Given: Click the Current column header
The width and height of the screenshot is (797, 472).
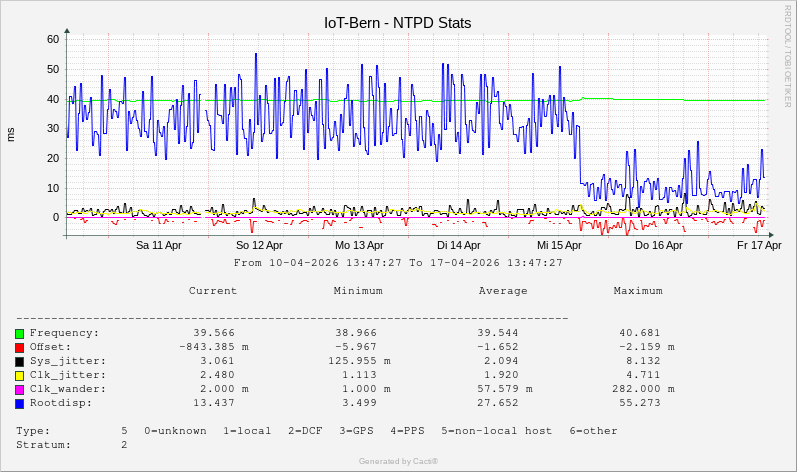Looking at the screenshot, I should pyautogui.click(x=213, y=291).
